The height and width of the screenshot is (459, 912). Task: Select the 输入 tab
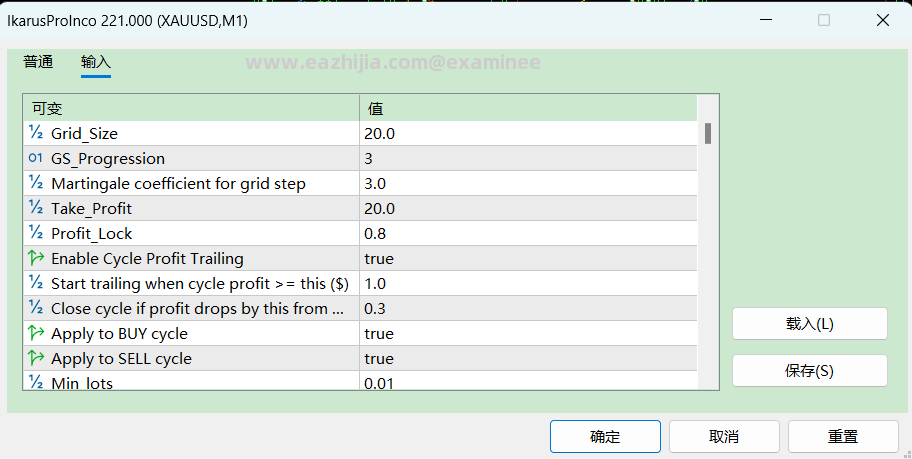(96, 62)
